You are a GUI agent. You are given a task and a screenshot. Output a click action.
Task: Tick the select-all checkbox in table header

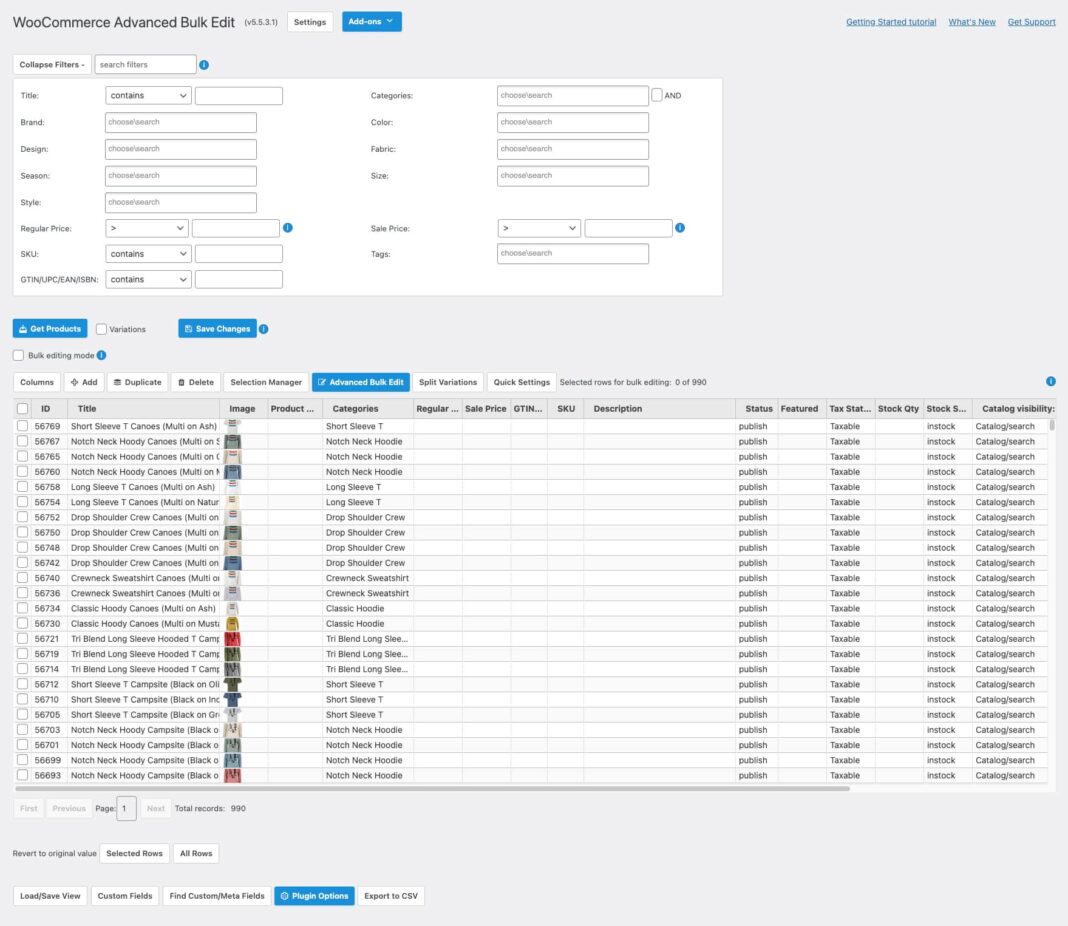coord(22,409)
